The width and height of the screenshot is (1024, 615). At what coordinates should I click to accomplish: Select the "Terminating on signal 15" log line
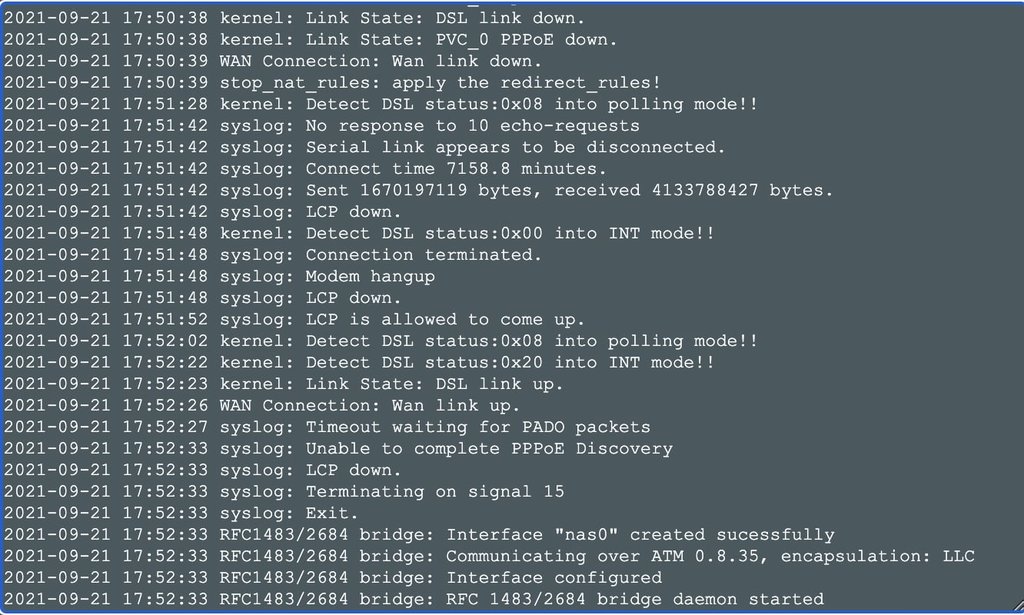click(284, 491)
